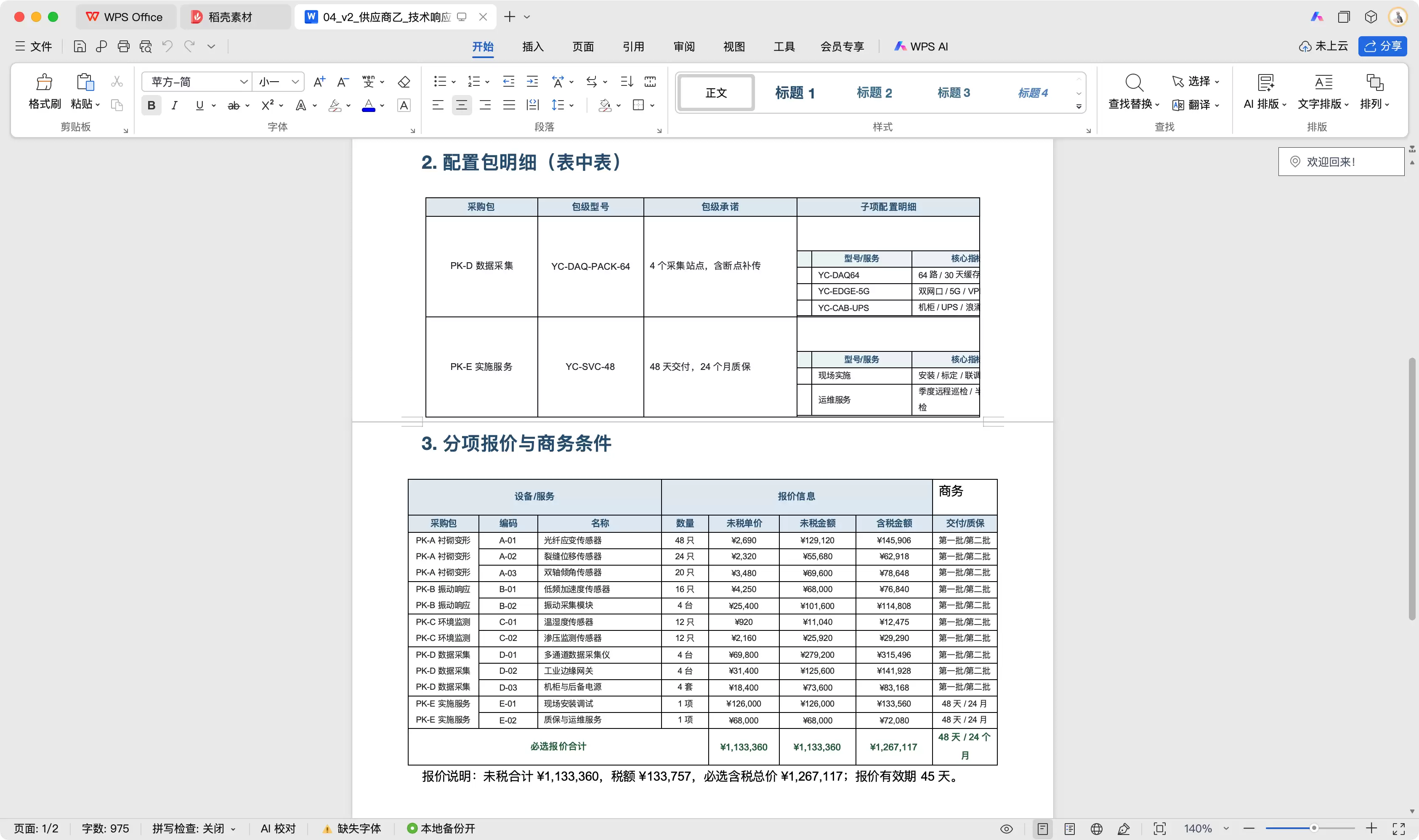This screenshot has width=1419, height=840.
Task: Toggle Underline formatting
Action: (199, 105)
